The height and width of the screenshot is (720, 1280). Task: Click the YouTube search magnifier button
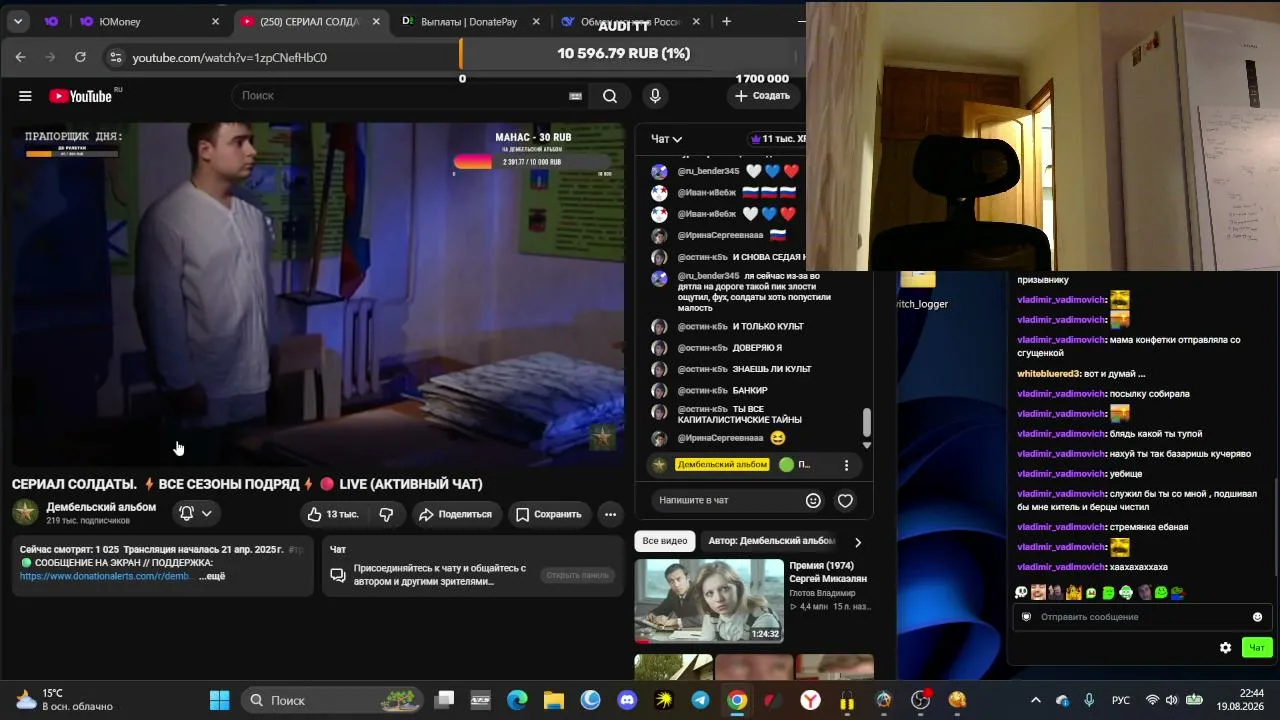click(610, 96)
